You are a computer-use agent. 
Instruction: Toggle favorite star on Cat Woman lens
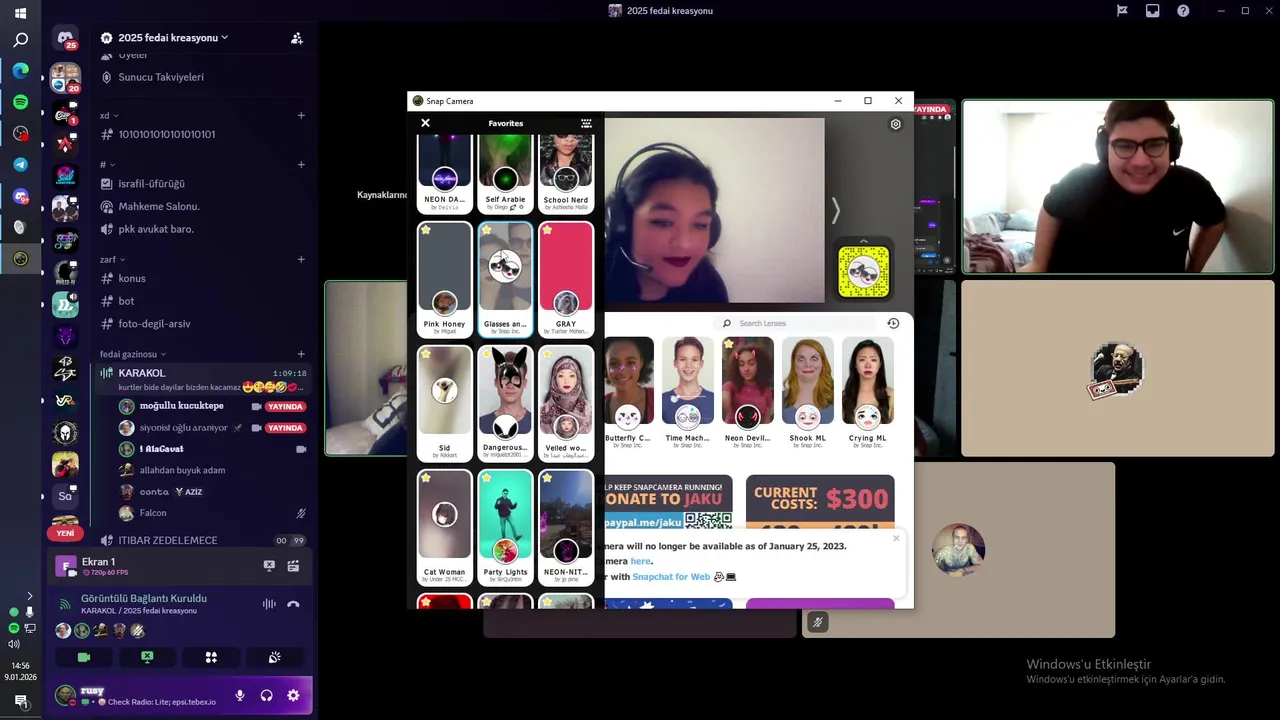pos(426,478)
